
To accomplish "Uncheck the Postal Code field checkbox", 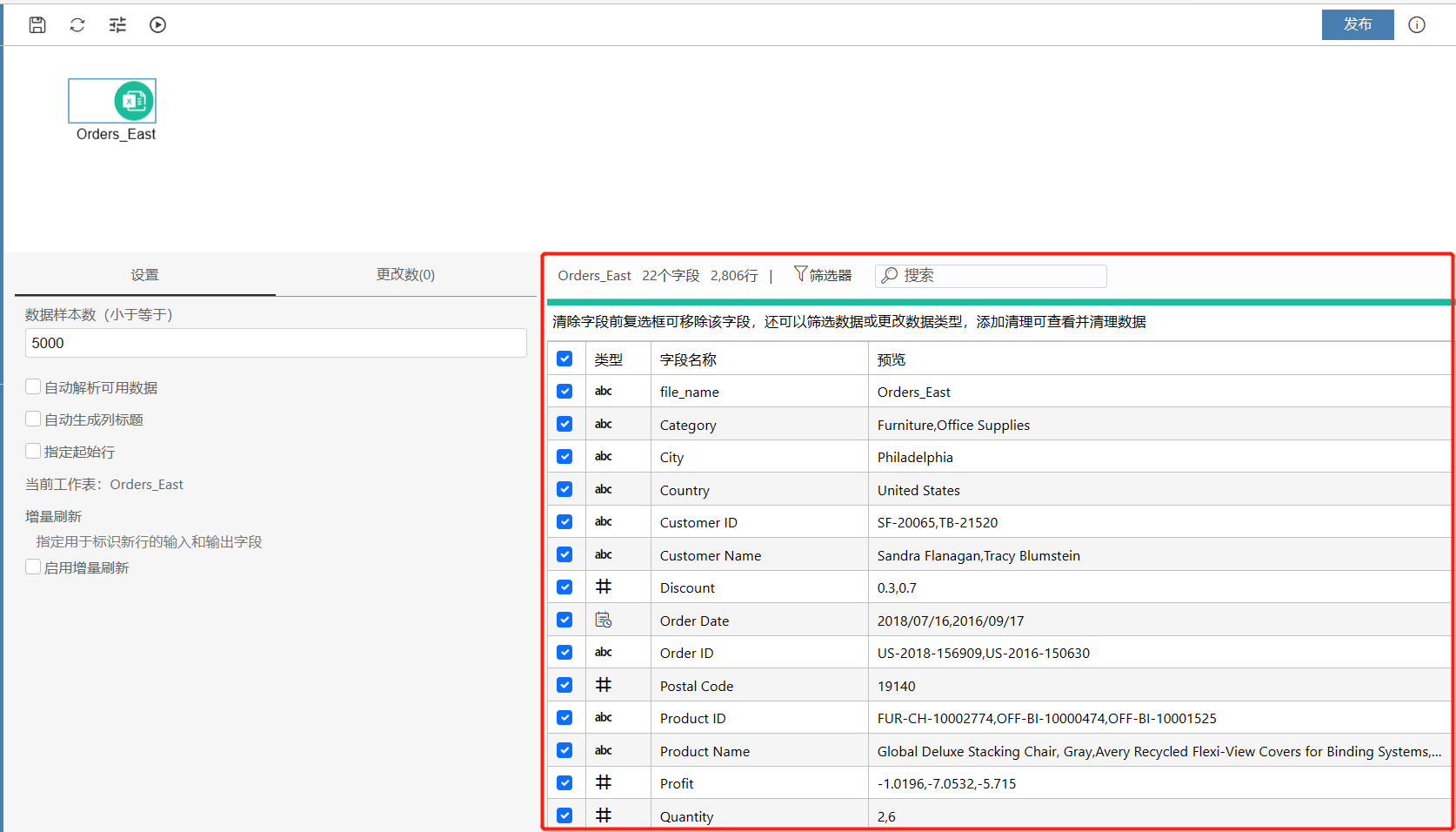I will (x=564, y=685).
